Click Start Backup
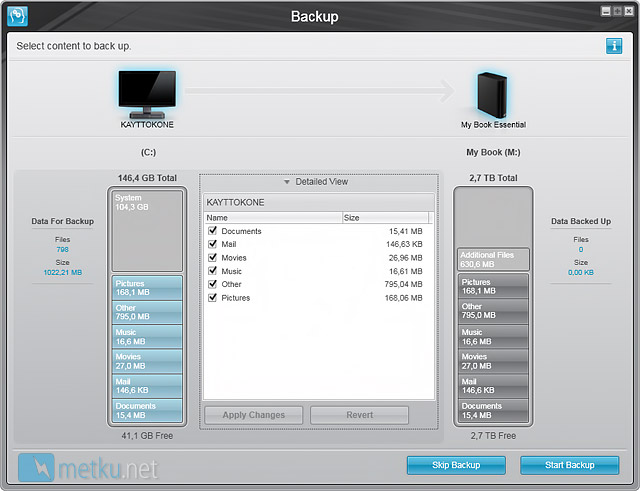 click(569, 465)
